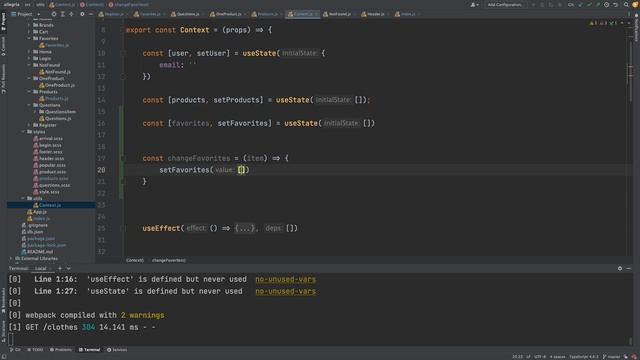Collapse the NotFound folder
This screenshot has width=640, height=360.
(29, 65)
